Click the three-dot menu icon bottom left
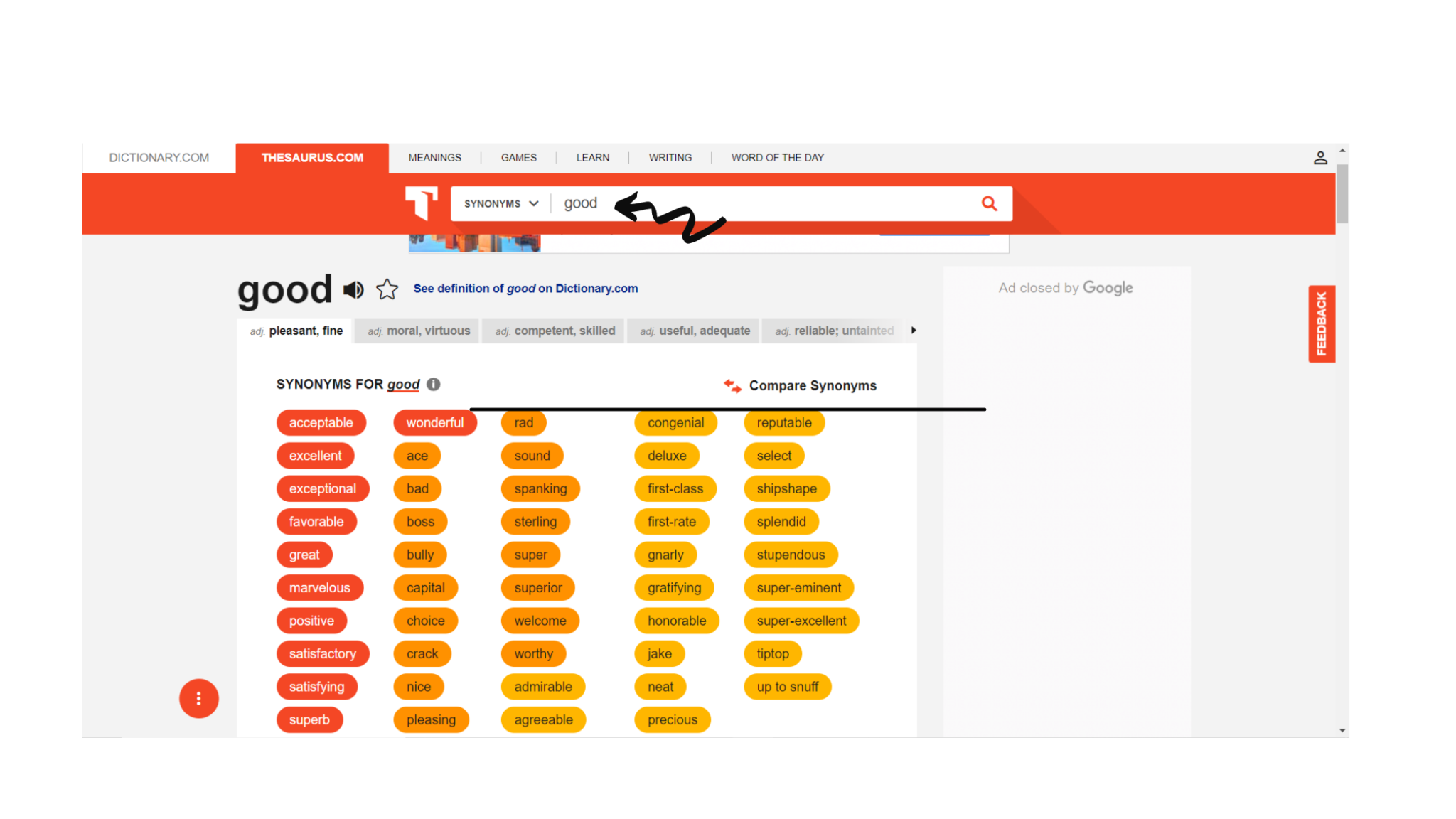1456x819 pixels. (199, 698)
